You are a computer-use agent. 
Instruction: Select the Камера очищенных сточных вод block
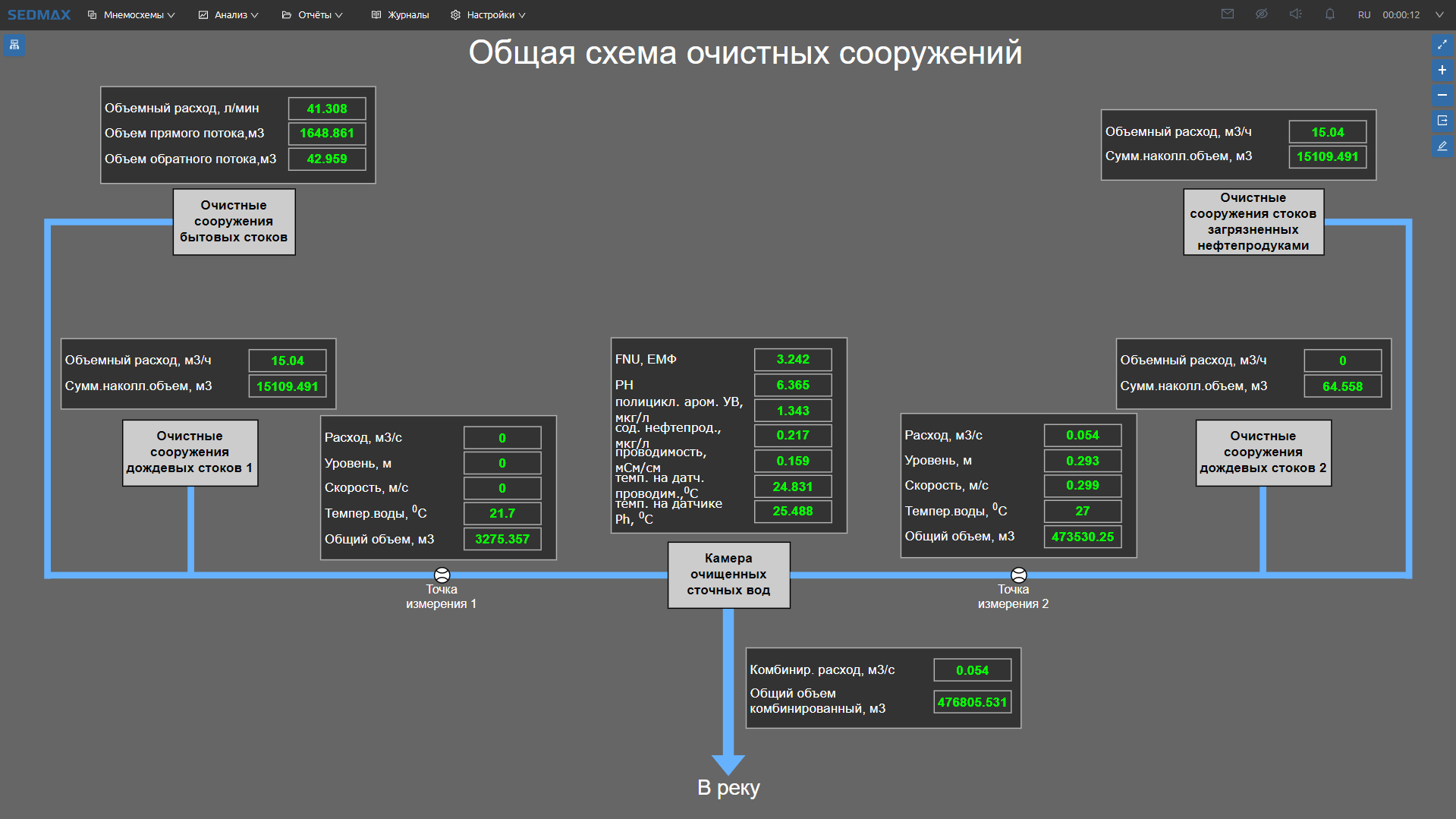(x=728, y=575)
